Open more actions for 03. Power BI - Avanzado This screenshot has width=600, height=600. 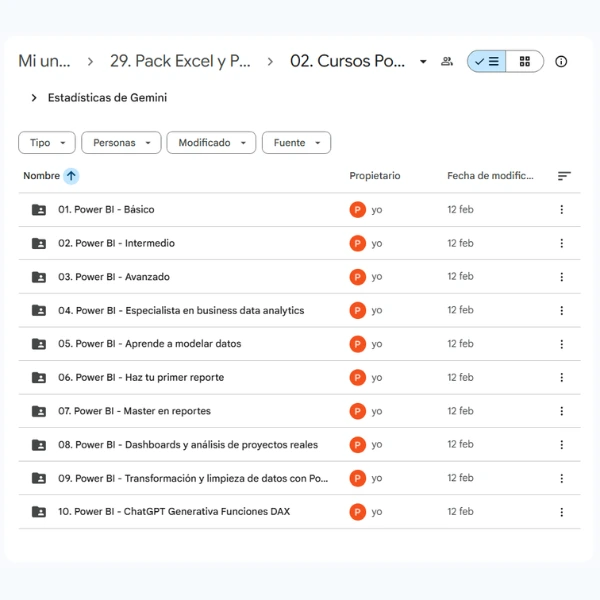click(561, 277)
